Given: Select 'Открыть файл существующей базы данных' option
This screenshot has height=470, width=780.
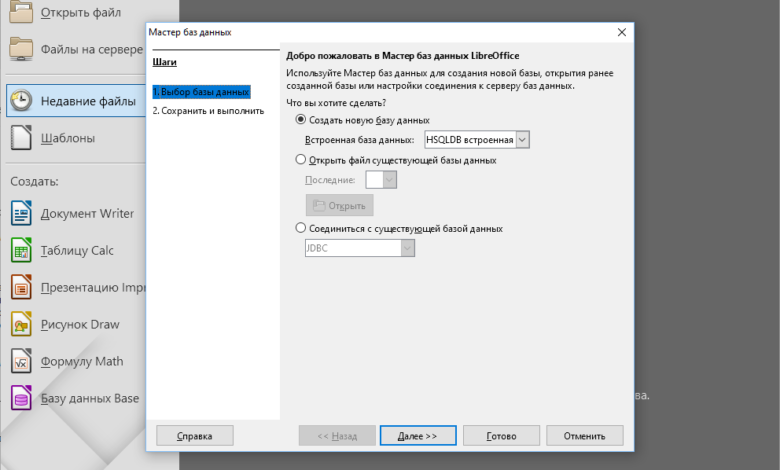Looking at the screenshot, I should pos(302,160).
